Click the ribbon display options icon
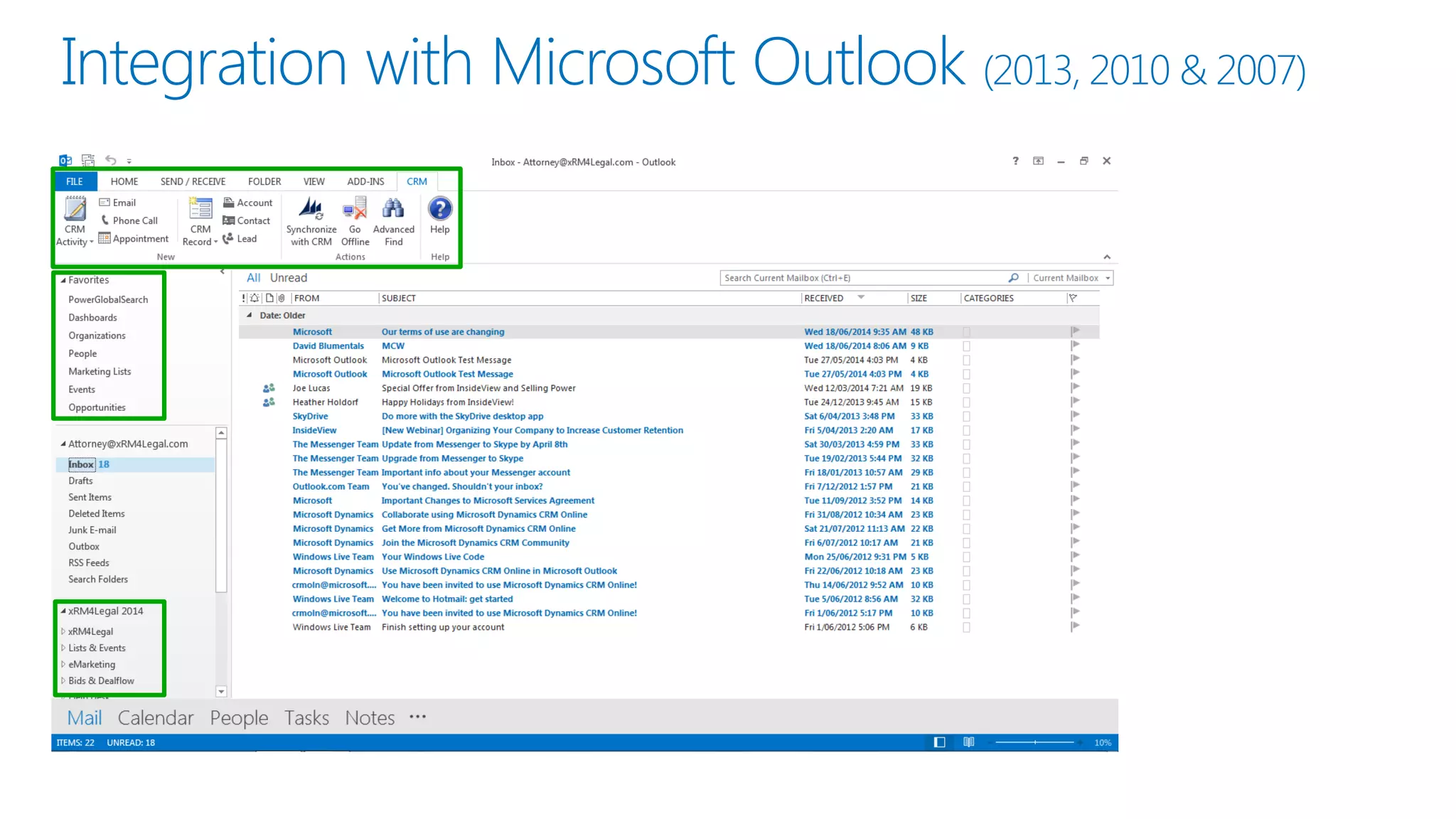 click(1039, 161)
